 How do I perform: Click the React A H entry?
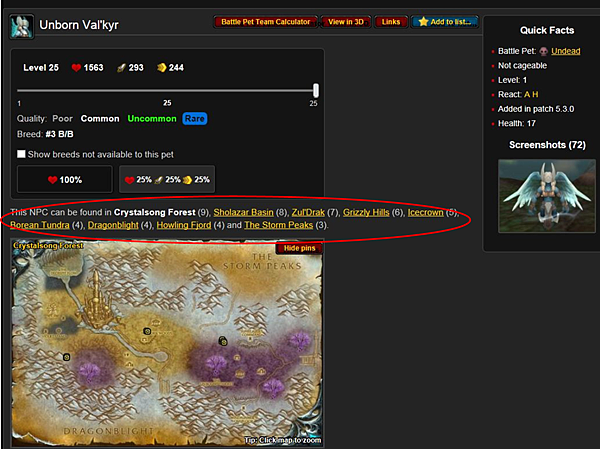coord(518,95)
